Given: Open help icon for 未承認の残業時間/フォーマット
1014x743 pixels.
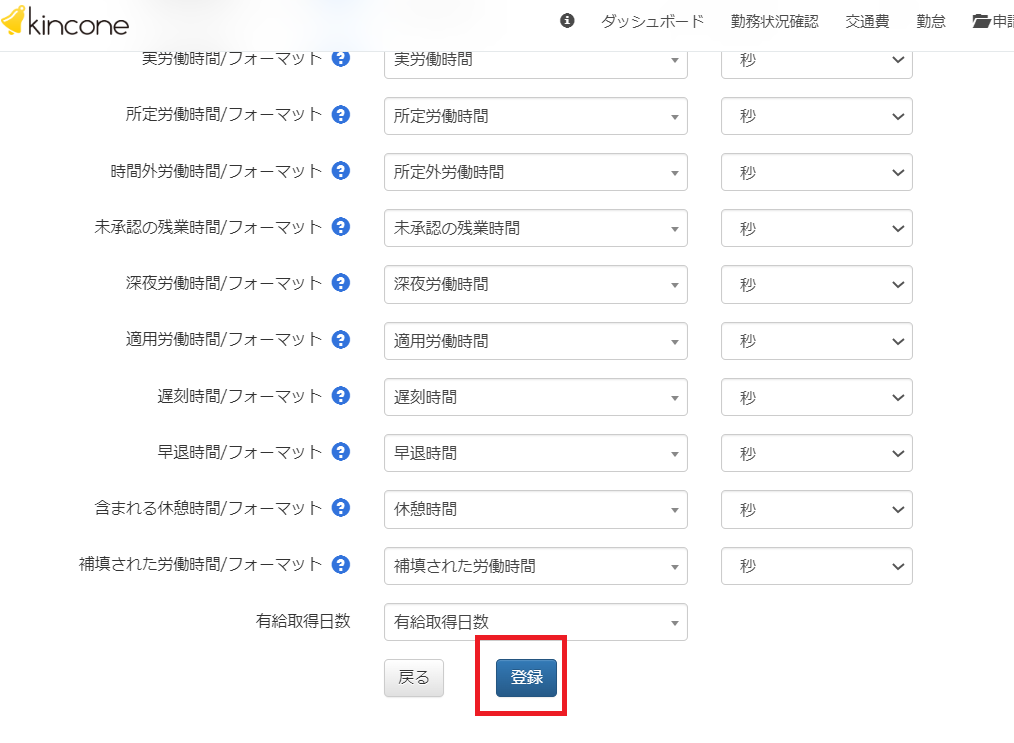Looking at the screenshot, I should coord(341,227).
